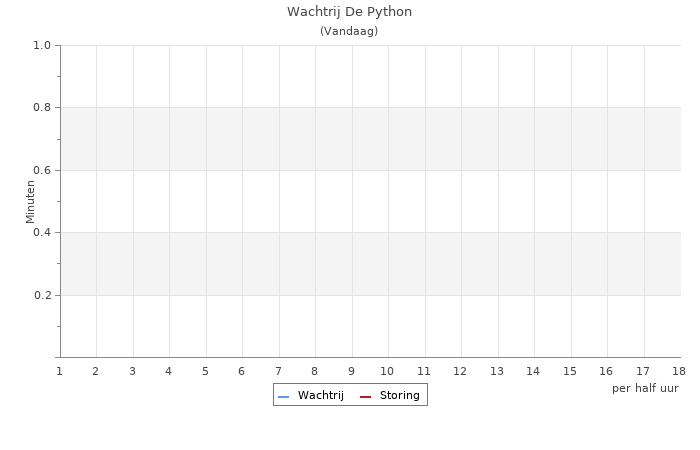Viewport: 700px width, 450px height.
Task: Click the 0.8 y-axis value
Action: pos(41,108)
